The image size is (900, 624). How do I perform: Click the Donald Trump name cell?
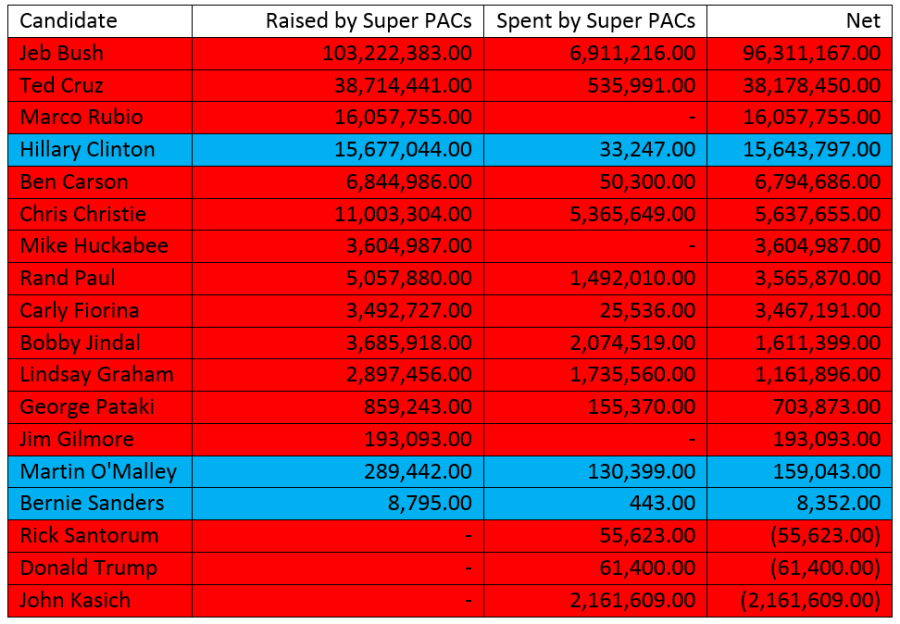[x=89, y=568]
